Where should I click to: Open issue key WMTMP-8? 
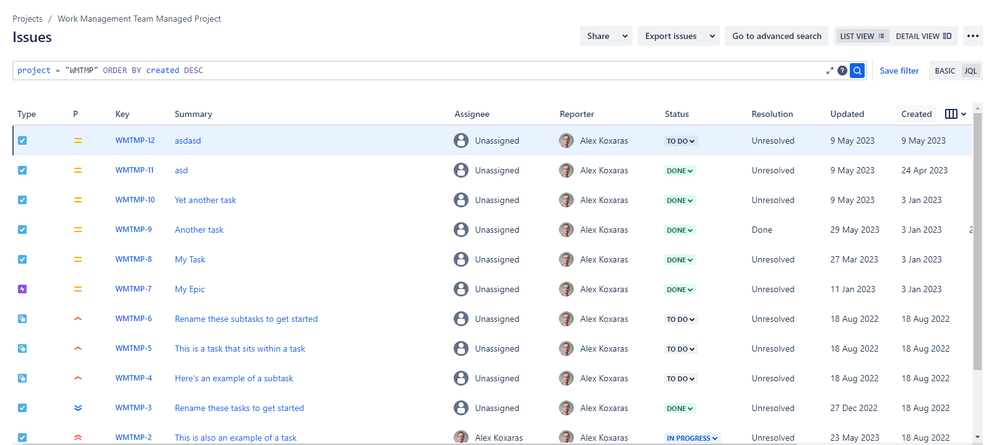point(133,259)
